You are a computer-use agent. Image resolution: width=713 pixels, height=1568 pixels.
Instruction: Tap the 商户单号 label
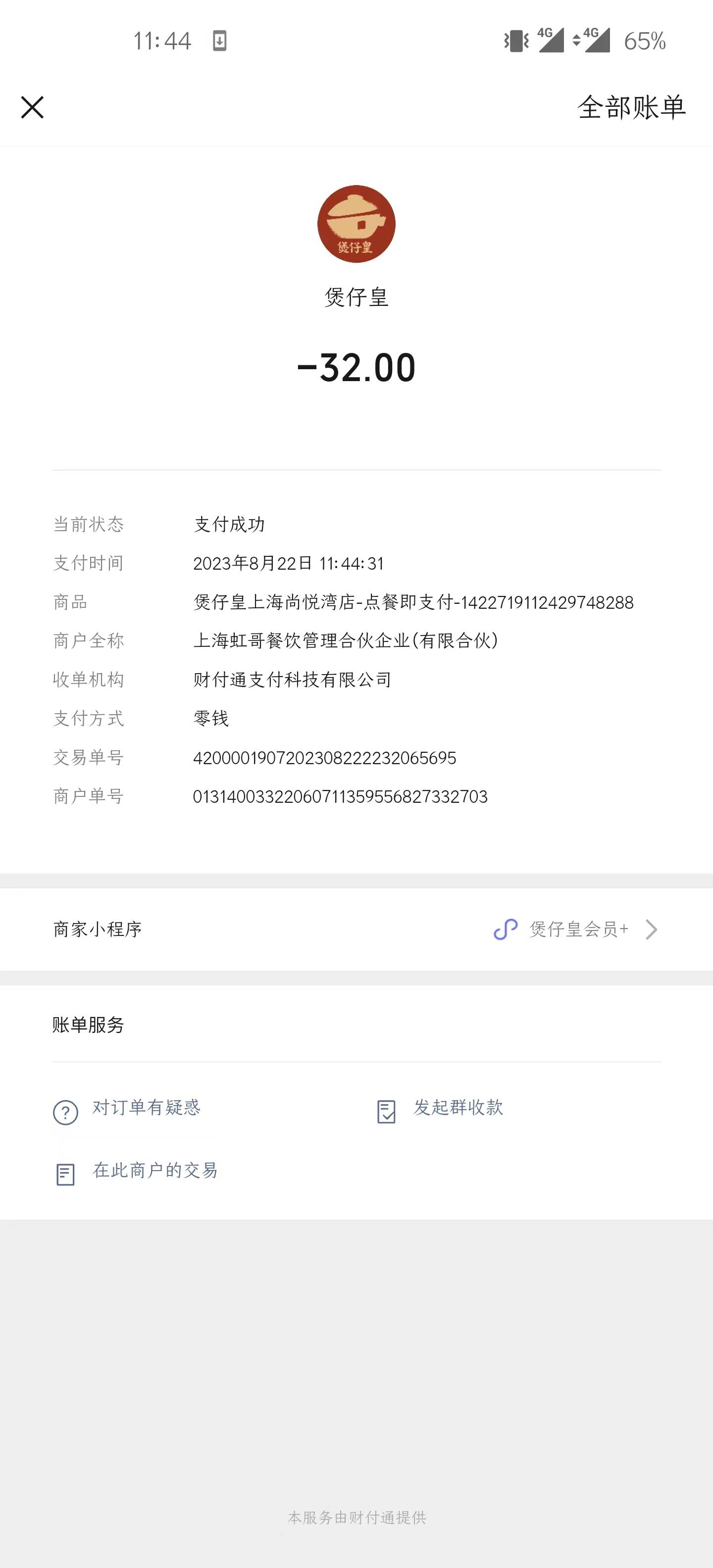[x=88, y=796]
